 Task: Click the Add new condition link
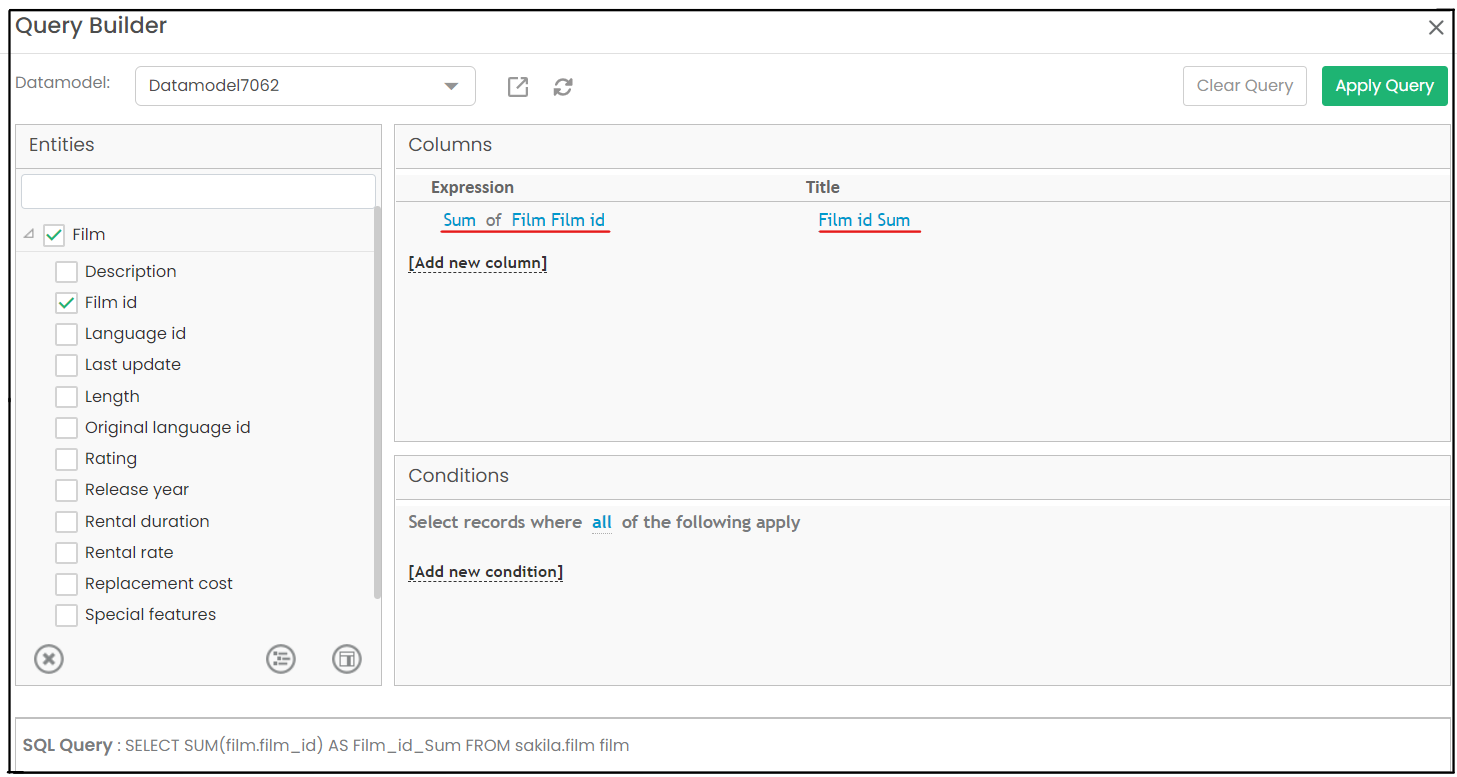tap(486, 572)
